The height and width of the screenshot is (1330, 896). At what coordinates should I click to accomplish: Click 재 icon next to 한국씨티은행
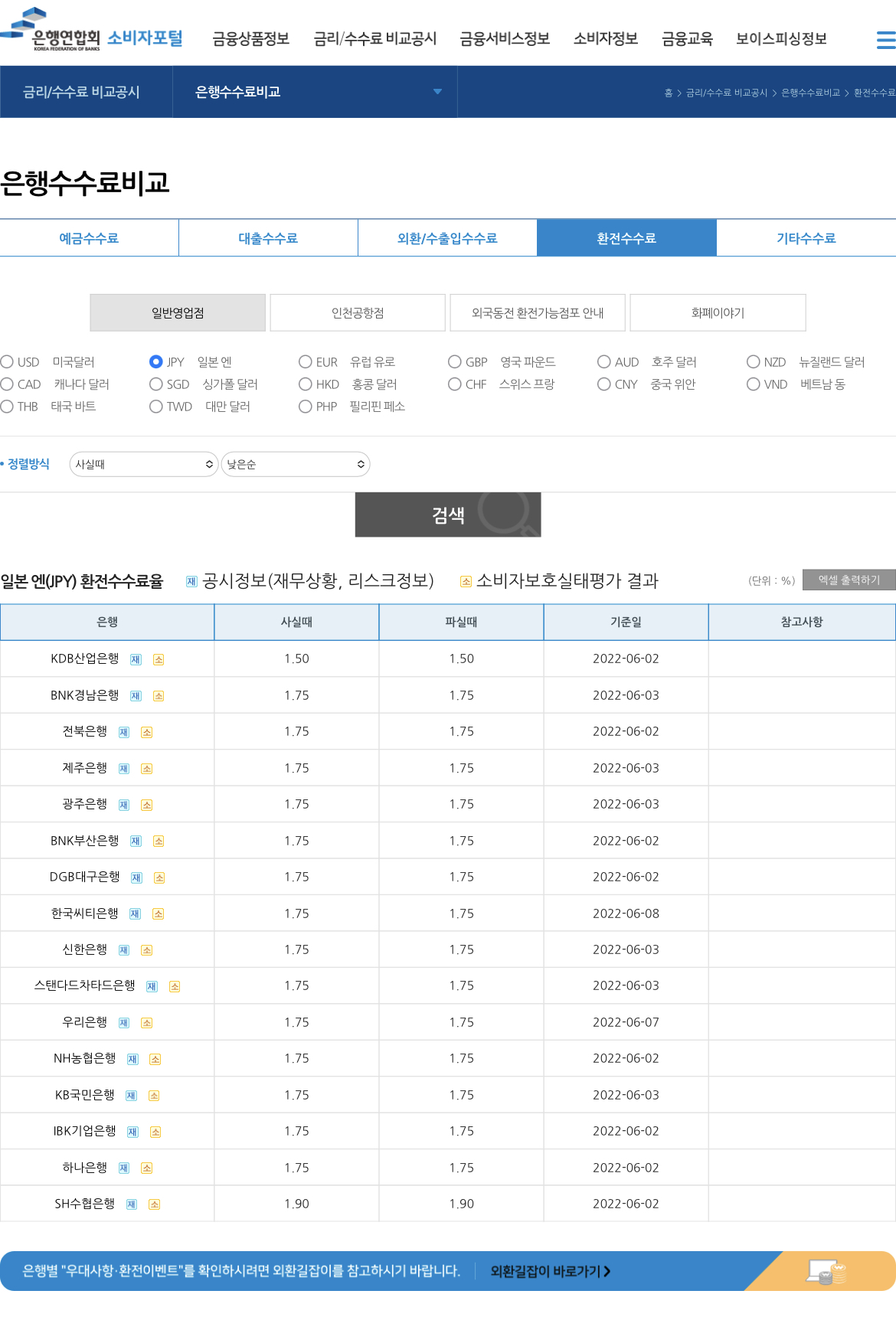point(135,914)
